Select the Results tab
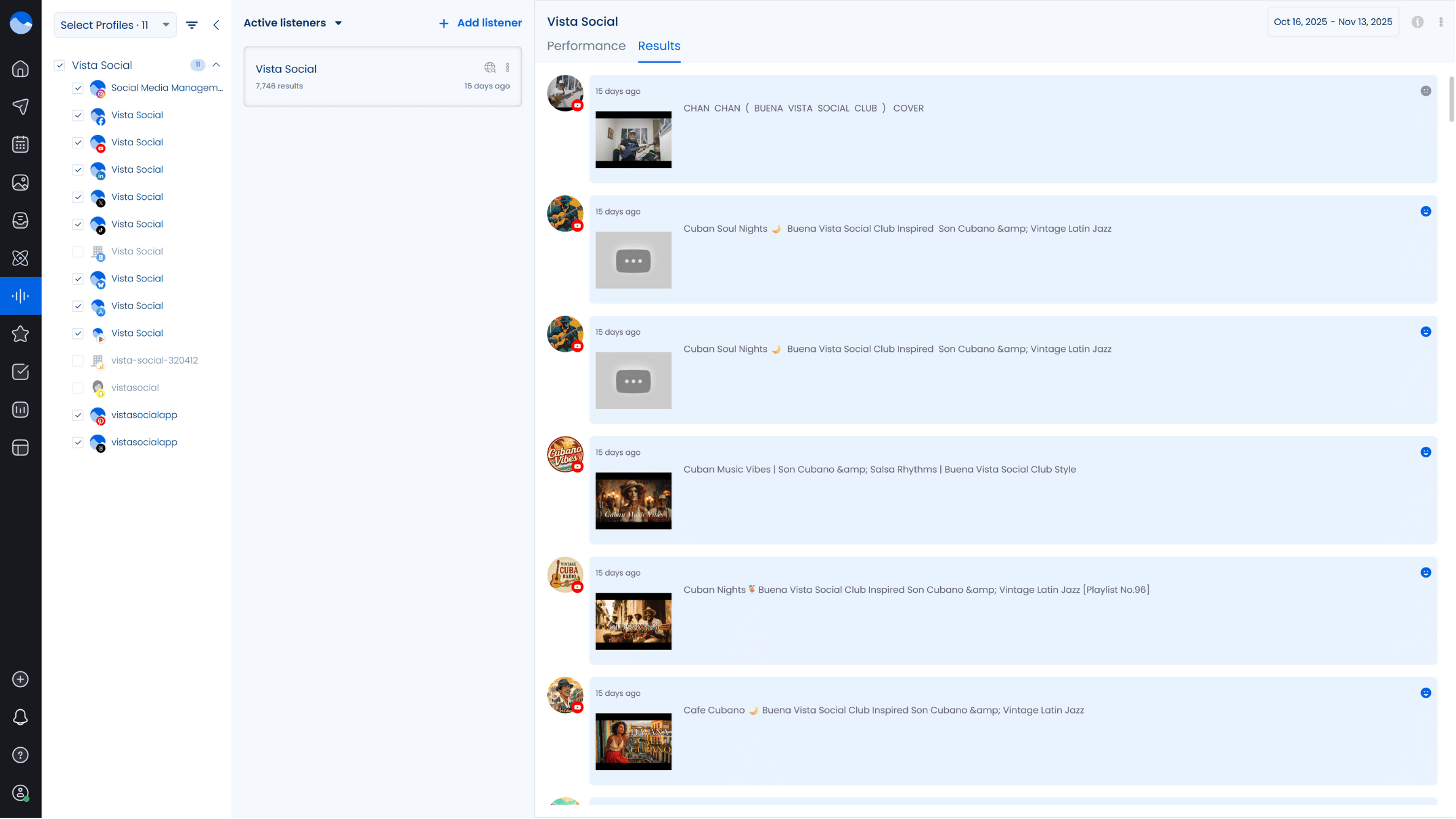This screenshot has height=819, width=1456. pos(659,46)
